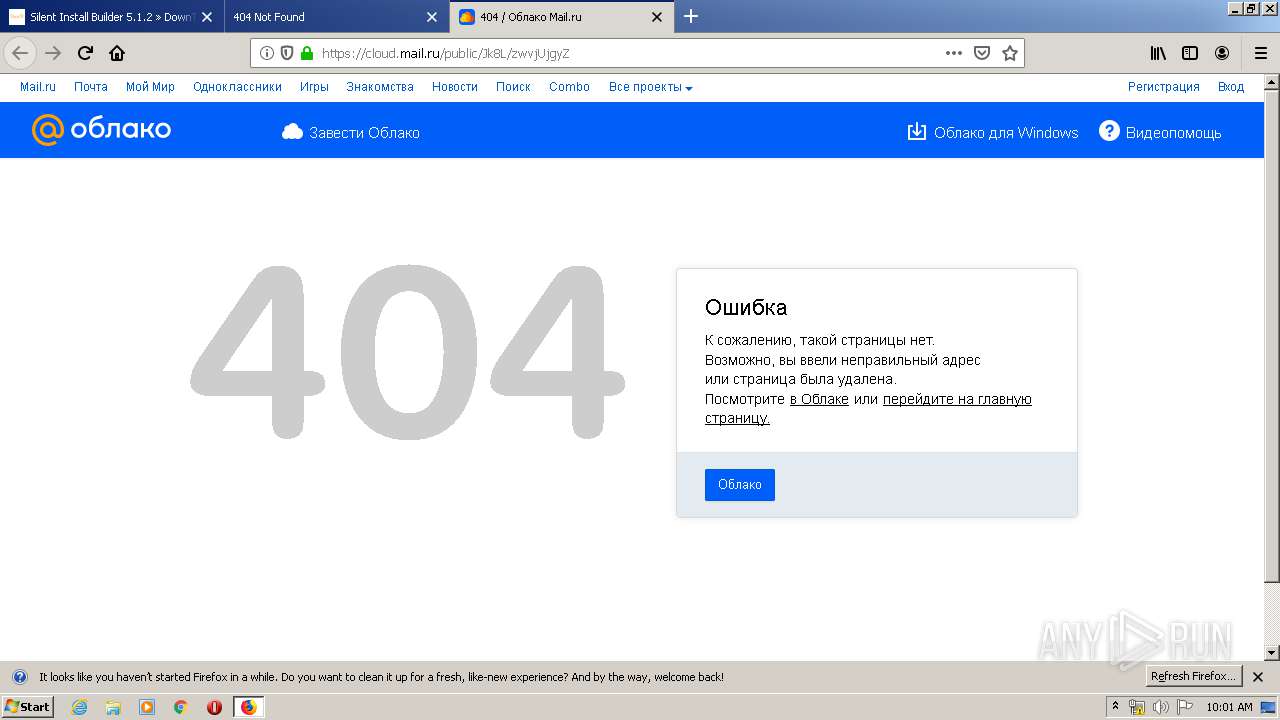The width and height of the screenshot is (1280, 720).
Task: Click the Облако logo
Action: pyautogui.click(x=101, y=130)
